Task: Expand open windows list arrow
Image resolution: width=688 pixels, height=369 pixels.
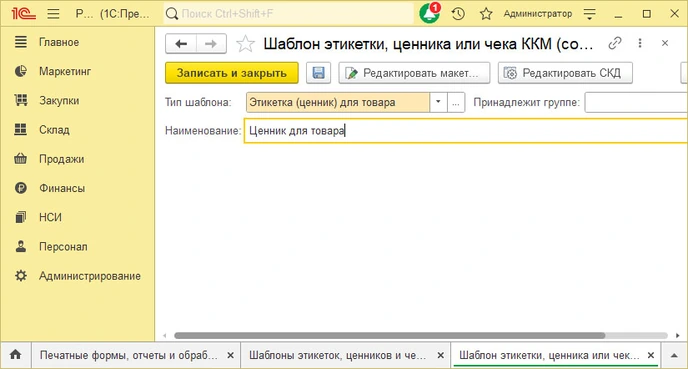Action: 674,355
